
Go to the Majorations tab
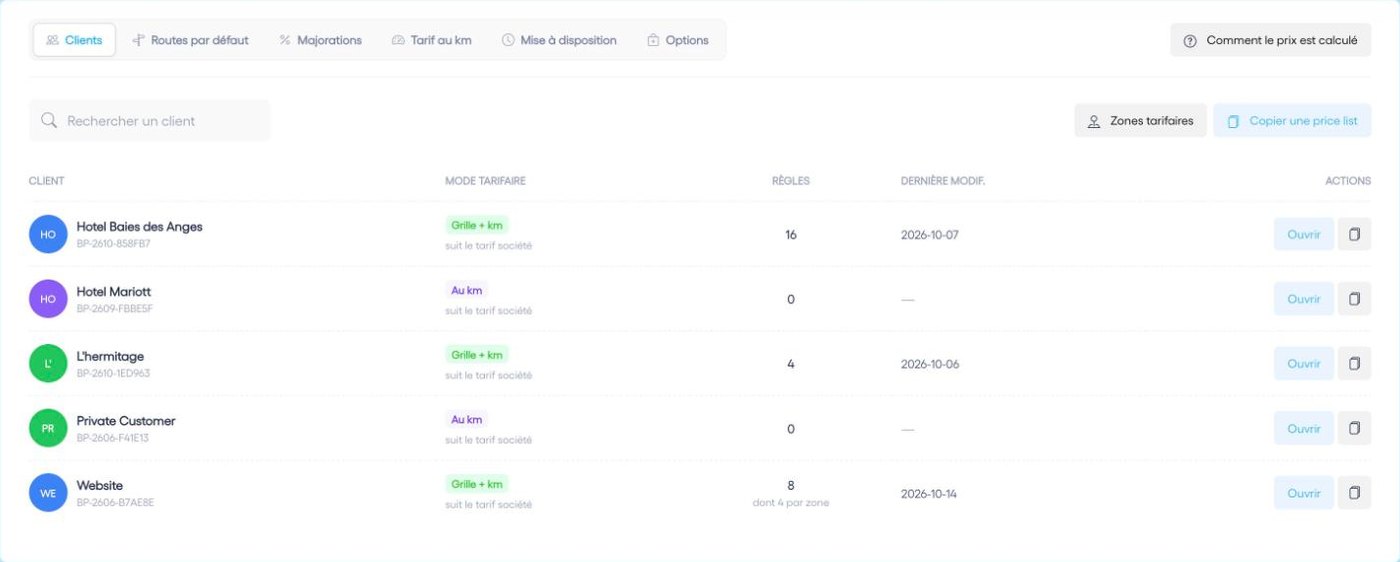coord(320,40)
